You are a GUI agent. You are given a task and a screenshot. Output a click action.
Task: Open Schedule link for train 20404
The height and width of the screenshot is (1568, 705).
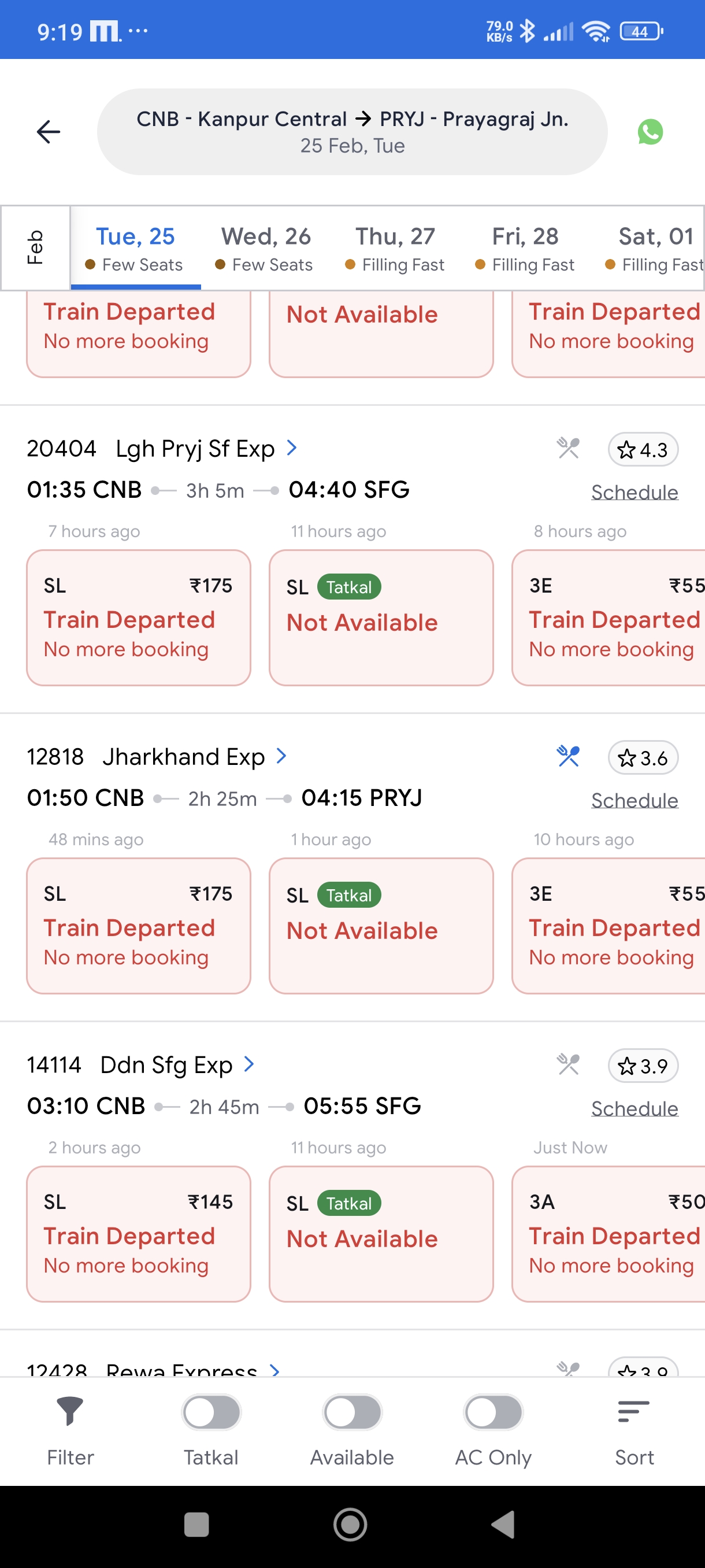[x=634, y=492]
